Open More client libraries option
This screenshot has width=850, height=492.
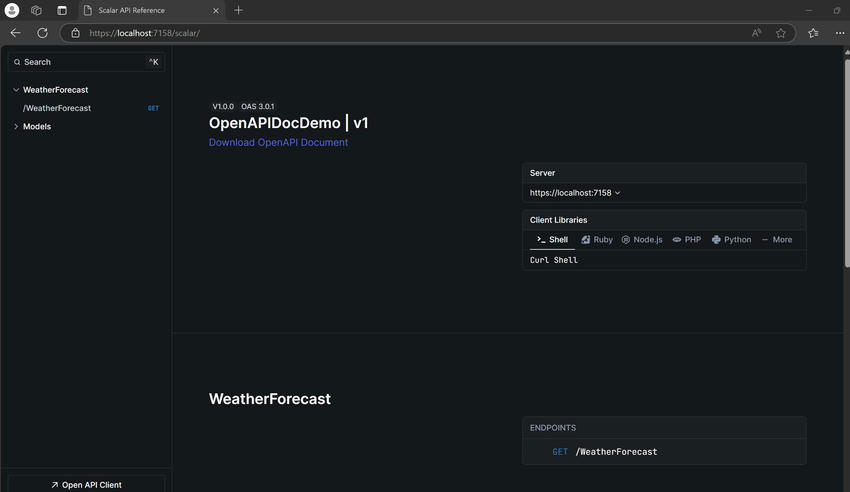(777, 239)
